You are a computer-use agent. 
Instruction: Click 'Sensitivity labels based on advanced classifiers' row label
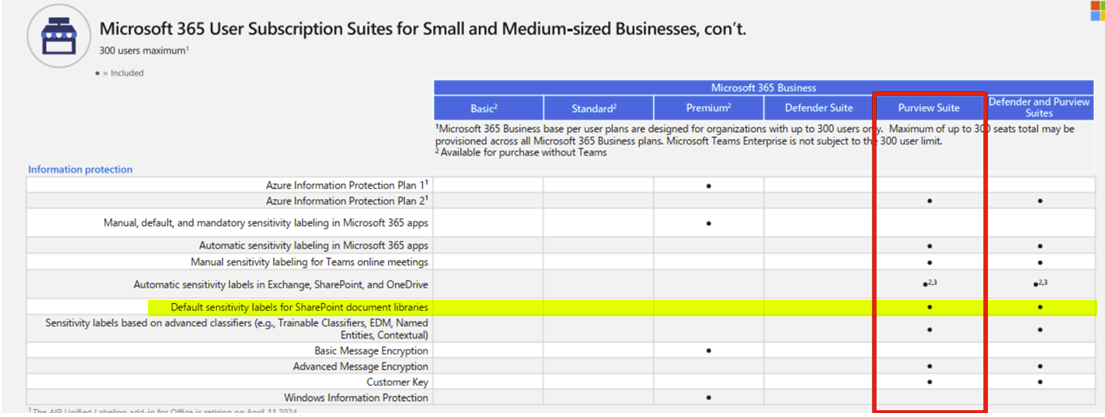[x=237, y=329]
